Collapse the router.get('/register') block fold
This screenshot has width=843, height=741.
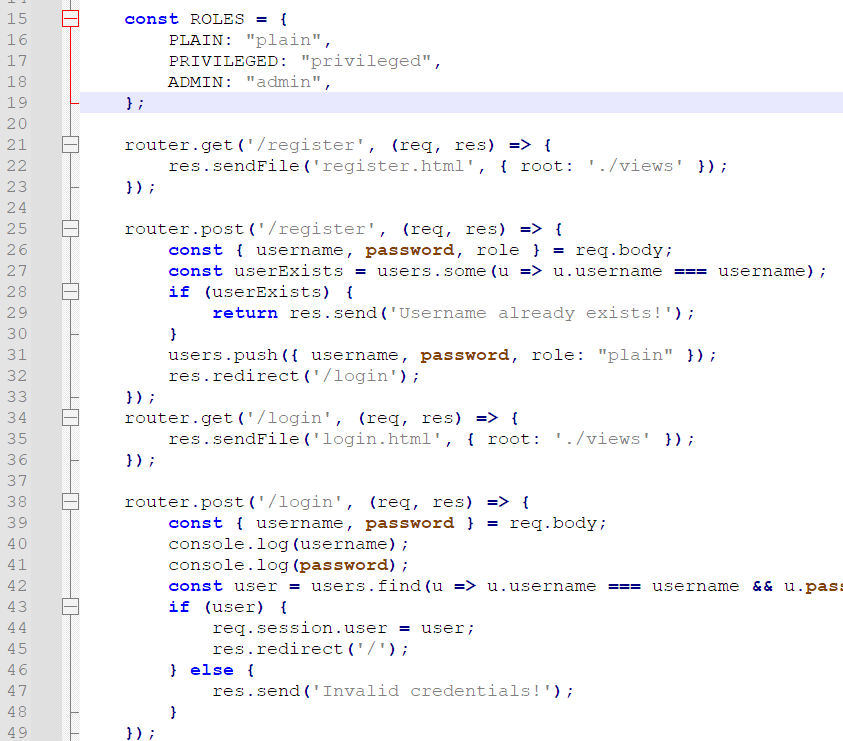pos(70,145)
